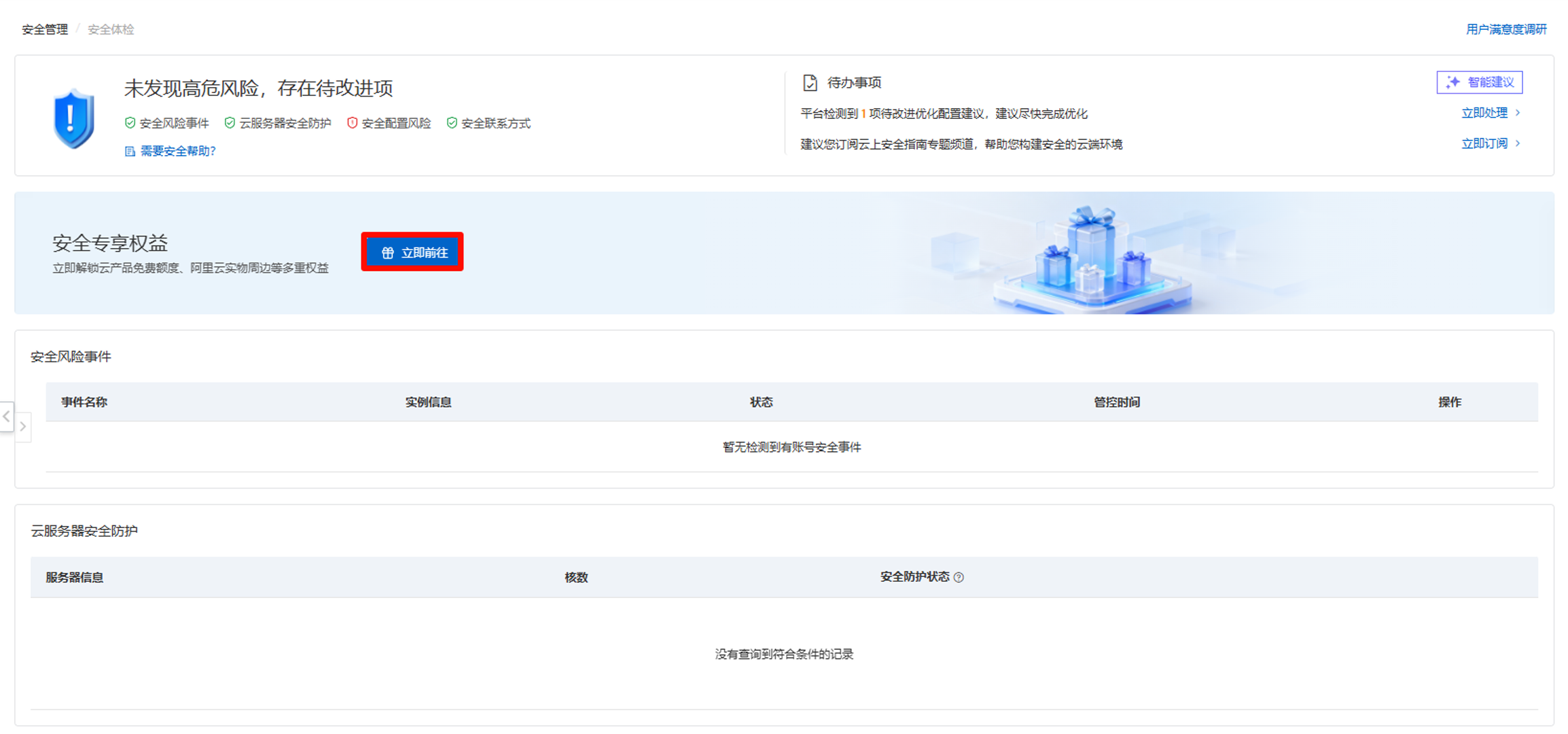This screenshot has height=734, width=1568.
Task: Click the sparkle icon in 智能建议 button
Action: (x=1453, y=82)
